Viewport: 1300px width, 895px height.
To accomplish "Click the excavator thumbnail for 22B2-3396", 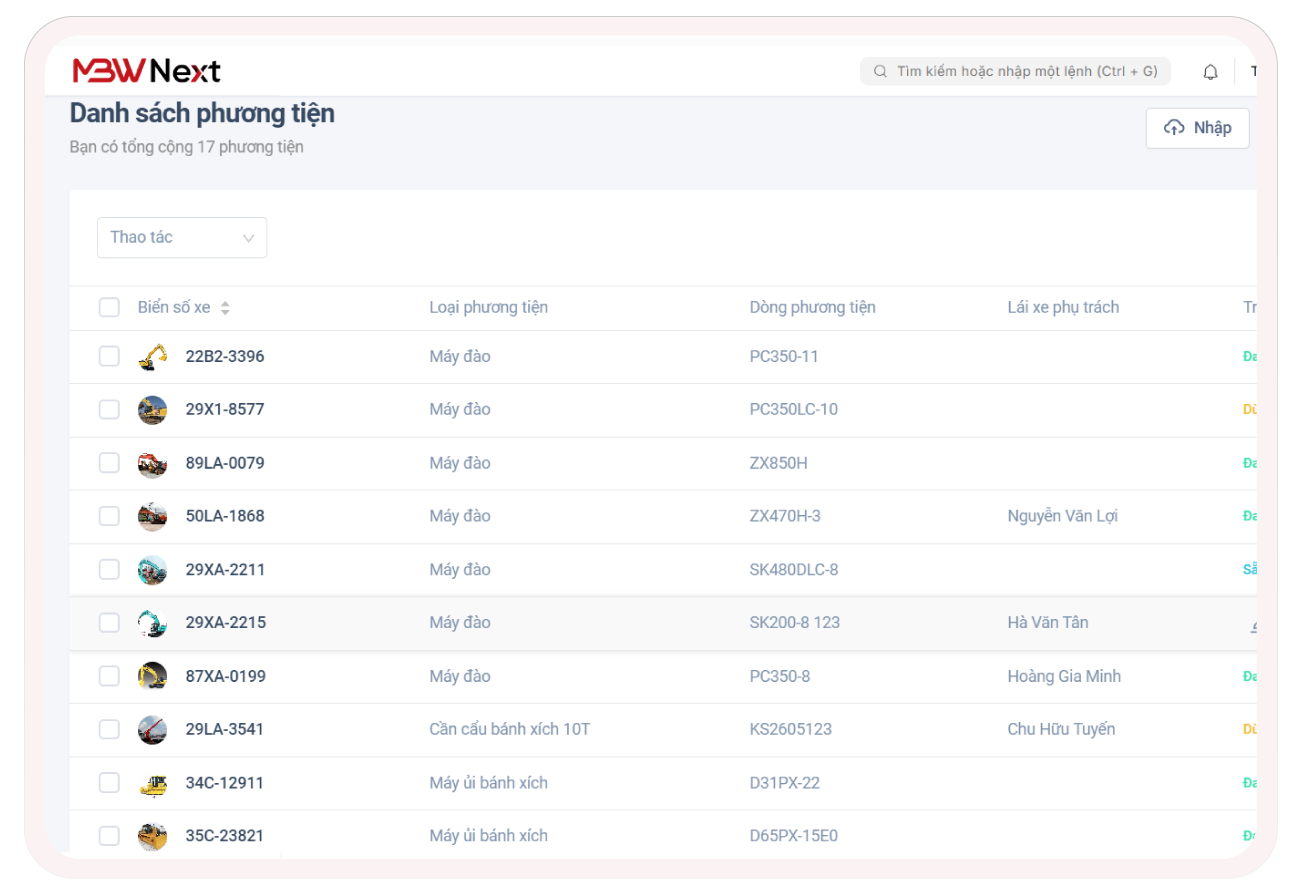I will point(152,357).
